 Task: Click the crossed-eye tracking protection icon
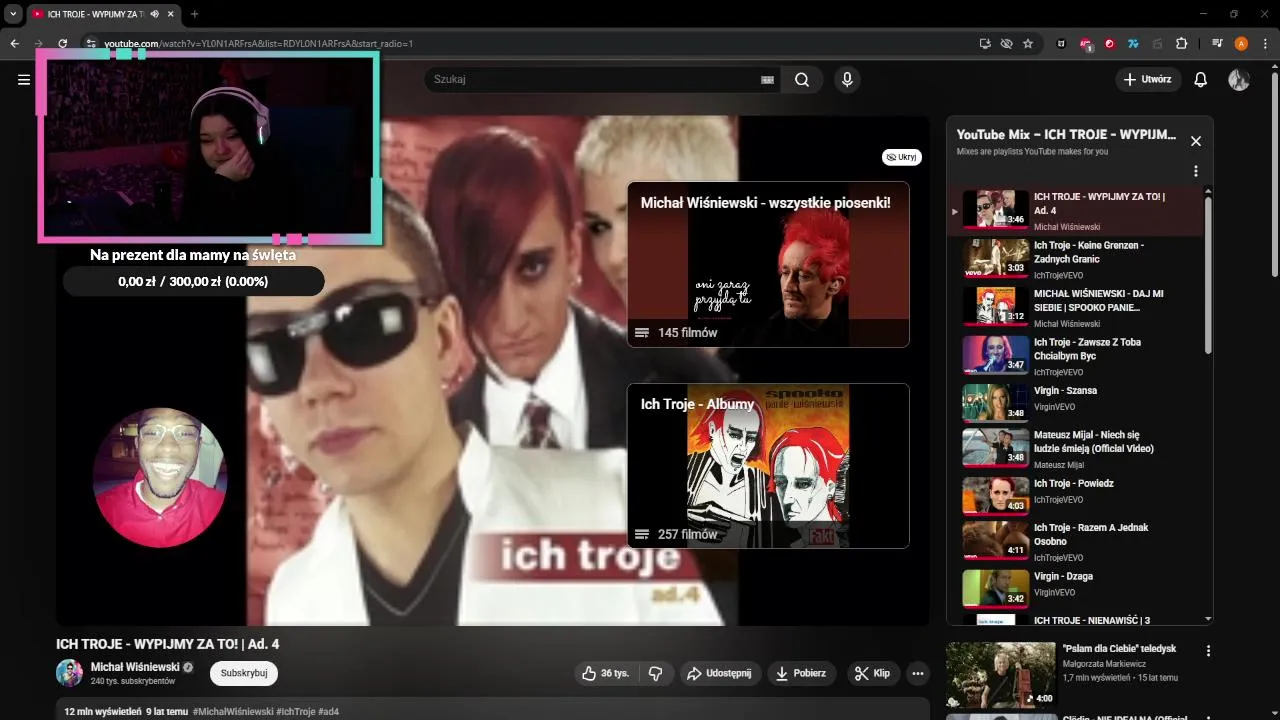1007,44
